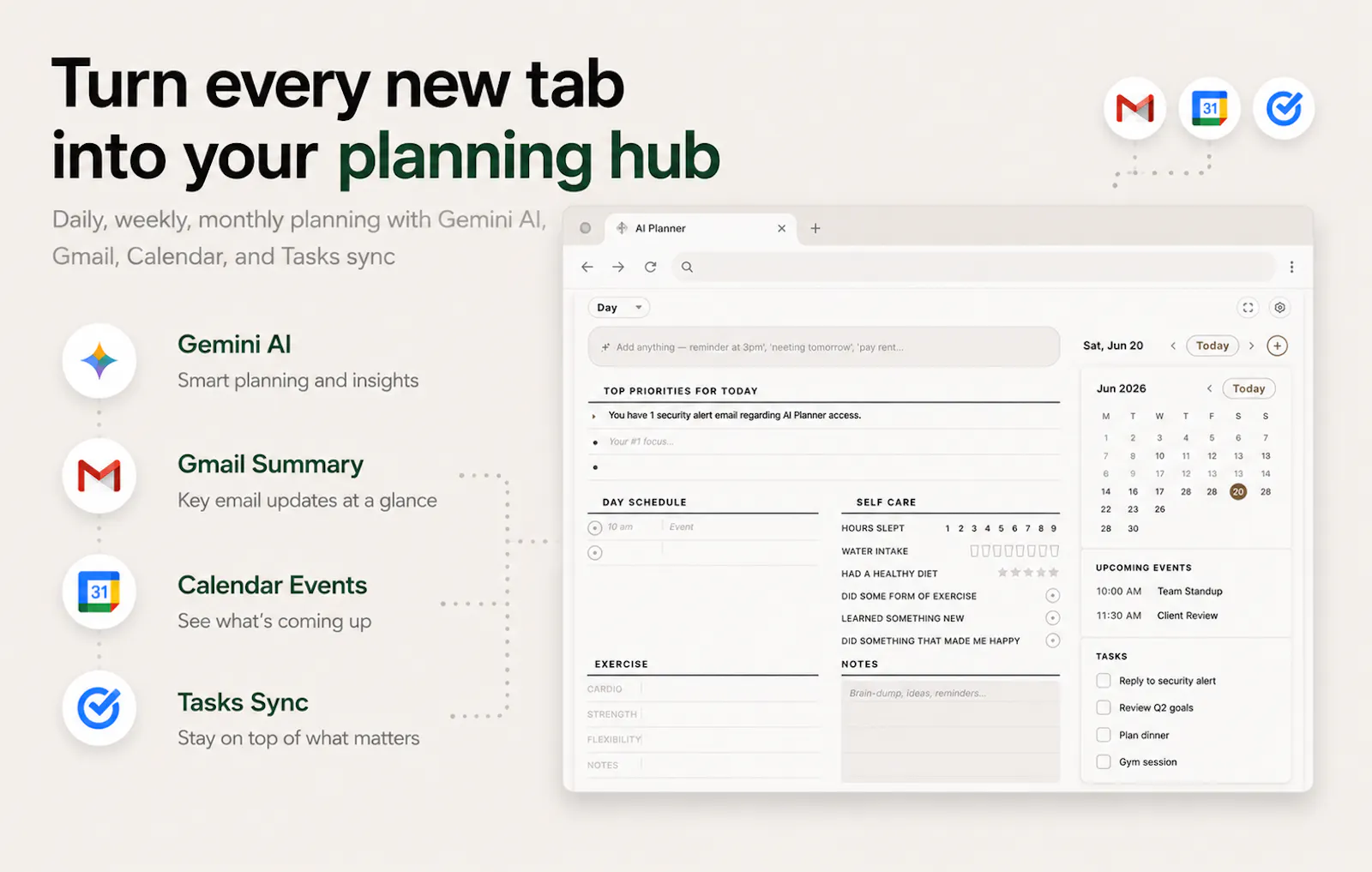Click the Google Tasks icon at top right
Viewport: 1372px width, 872px height.
(x=1284, y=109)
